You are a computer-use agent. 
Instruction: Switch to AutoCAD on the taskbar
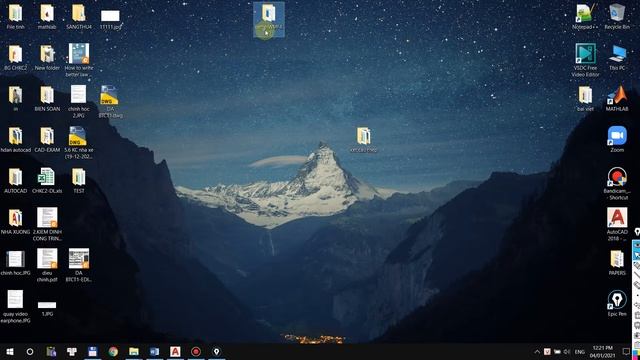coord(175,351)
